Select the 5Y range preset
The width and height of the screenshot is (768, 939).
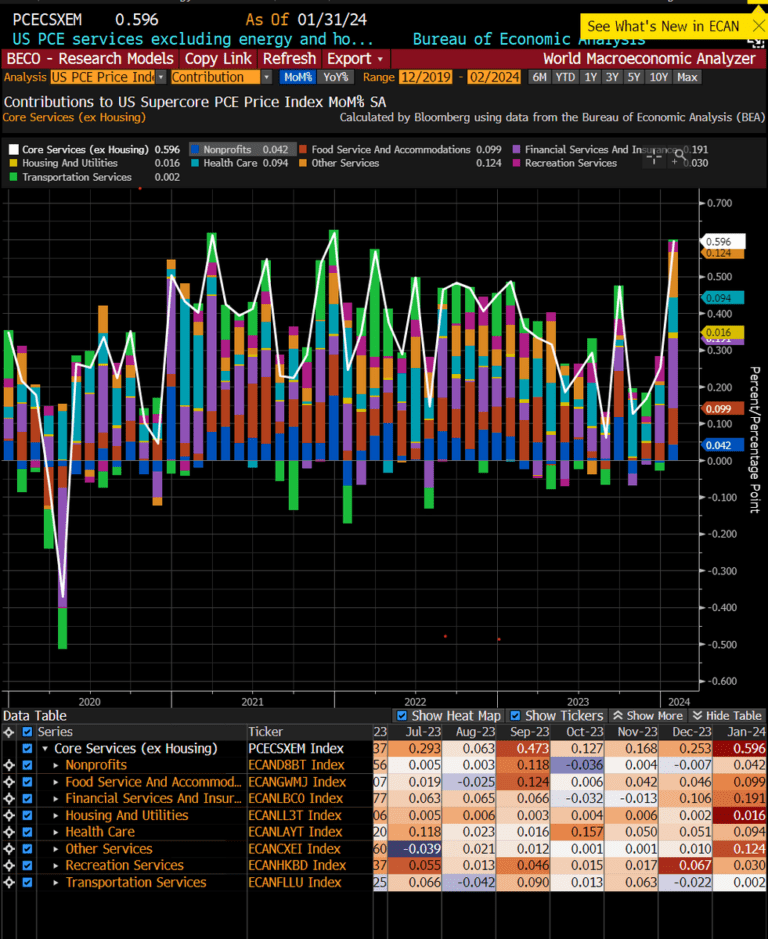click(x=634, y=77)
